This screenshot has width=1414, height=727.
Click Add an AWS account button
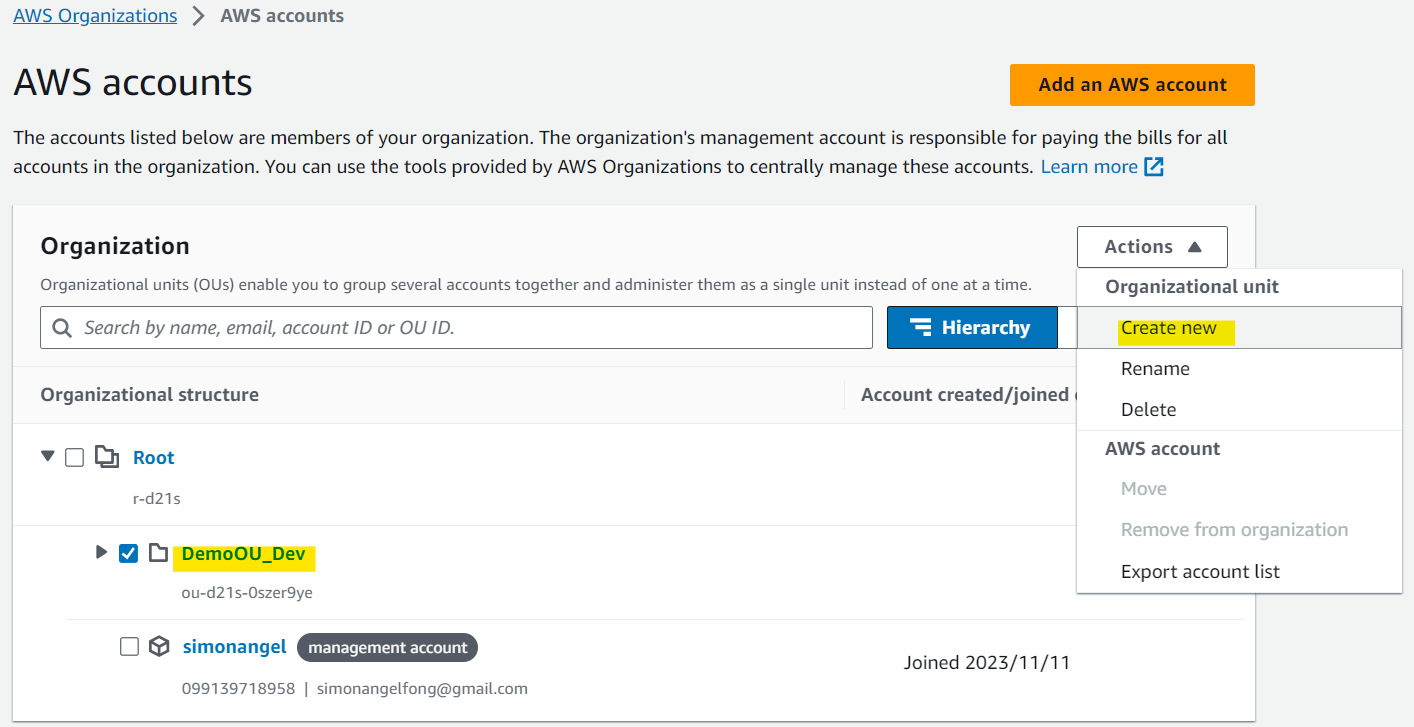[1132, 85]
